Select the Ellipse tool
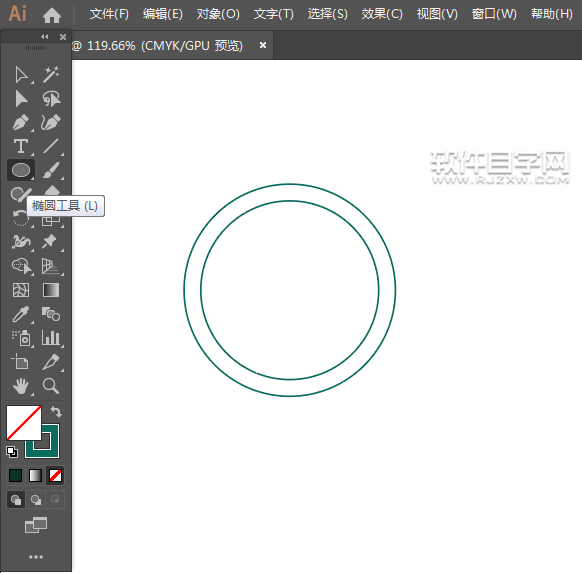The image size is (582, 573). (21, 170)
